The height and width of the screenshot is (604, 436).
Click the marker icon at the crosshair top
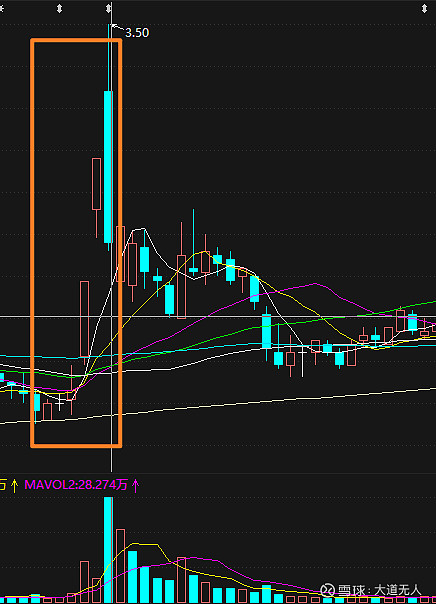click(x=109, y=8)
